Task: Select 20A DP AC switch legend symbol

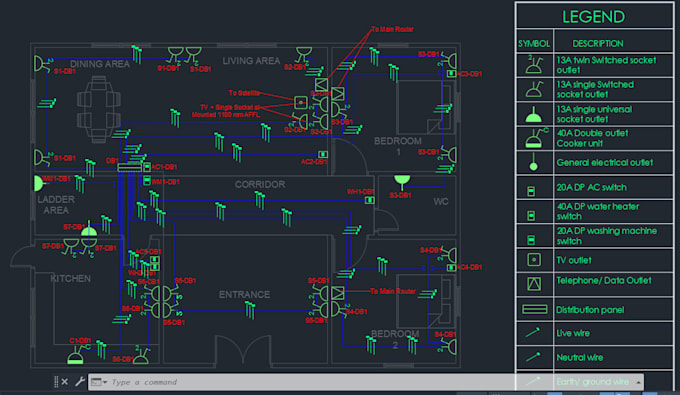Action: point(531,191)
